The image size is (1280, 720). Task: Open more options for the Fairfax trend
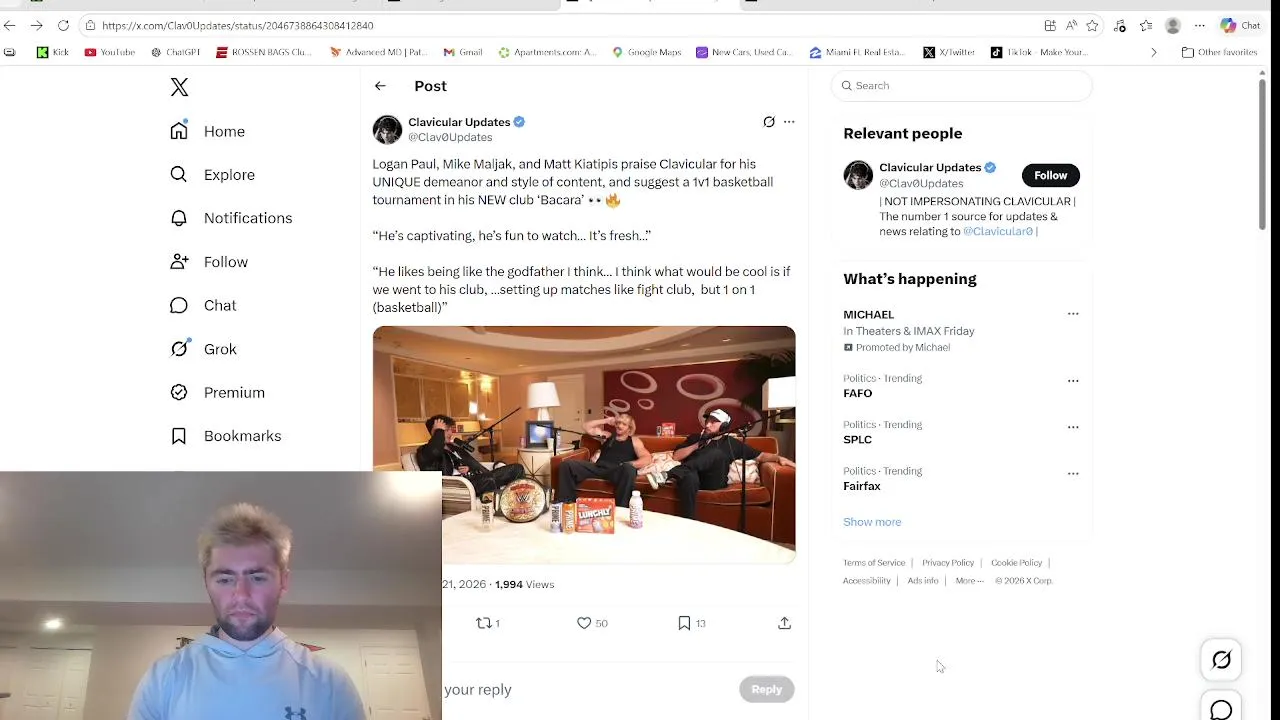coord(1073,473)
